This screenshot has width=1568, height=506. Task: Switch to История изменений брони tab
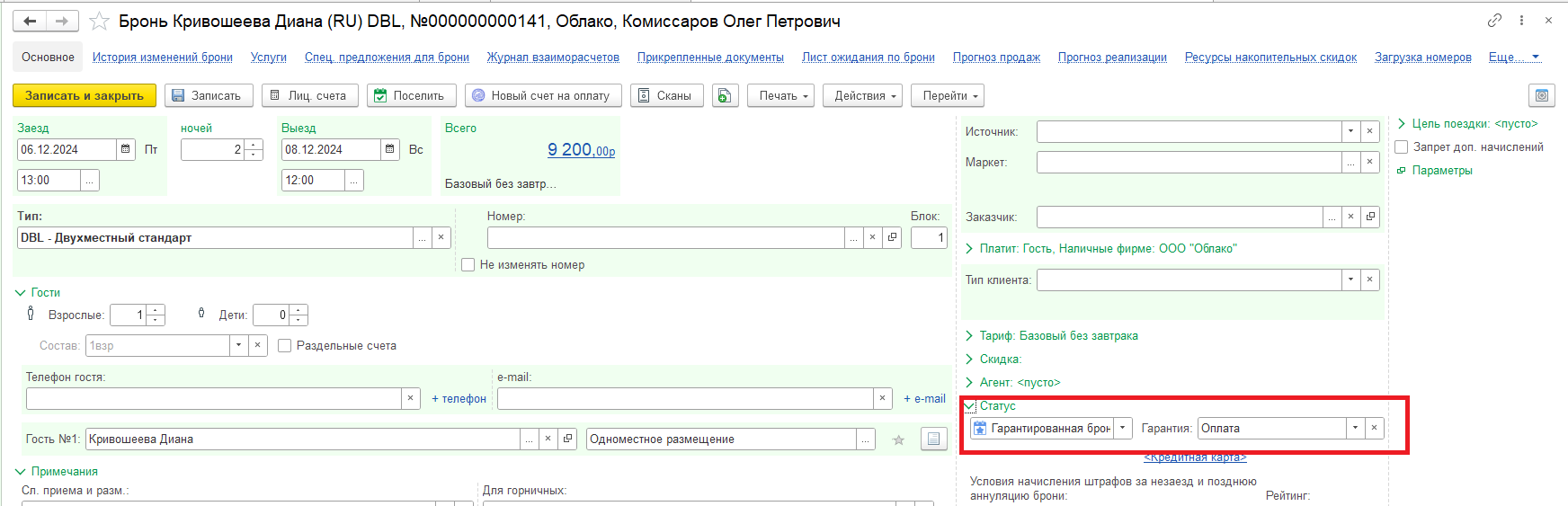(163, 57)
